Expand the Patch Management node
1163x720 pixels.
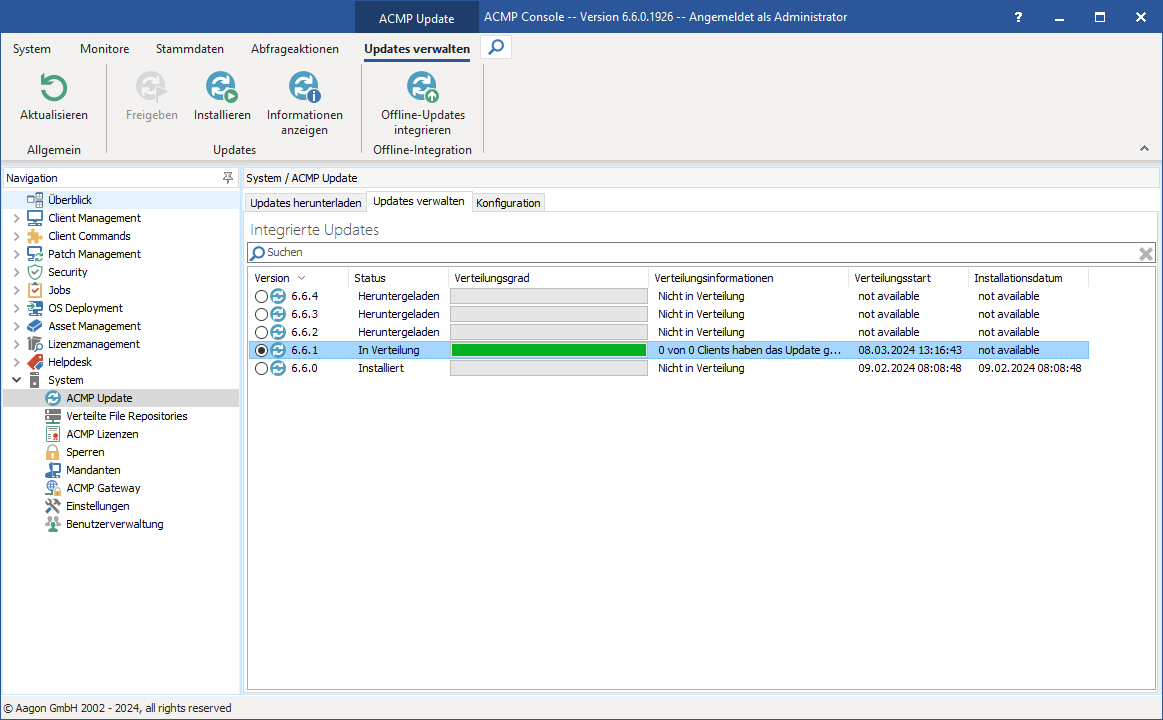(x=16, y=254)
